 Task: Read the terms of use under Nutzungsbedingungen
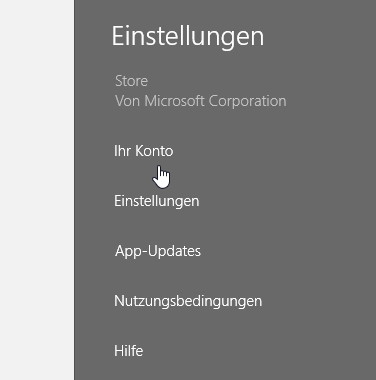[x=188, y=301]
